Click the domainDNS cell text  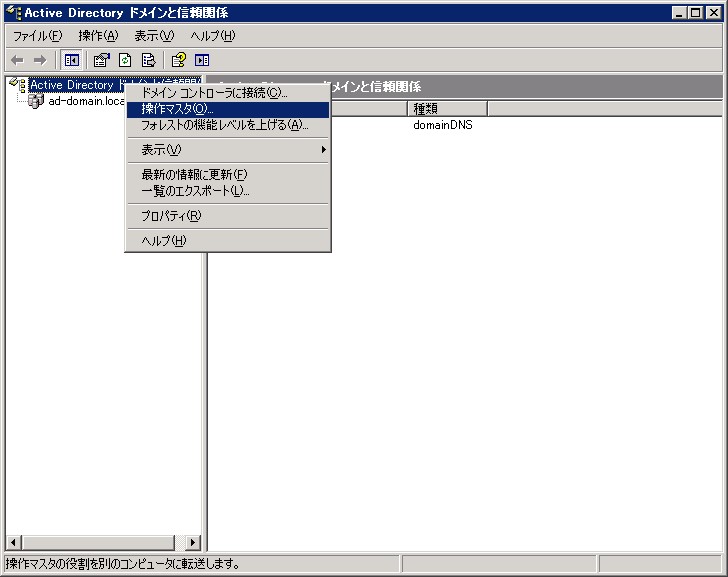[442, 125]
